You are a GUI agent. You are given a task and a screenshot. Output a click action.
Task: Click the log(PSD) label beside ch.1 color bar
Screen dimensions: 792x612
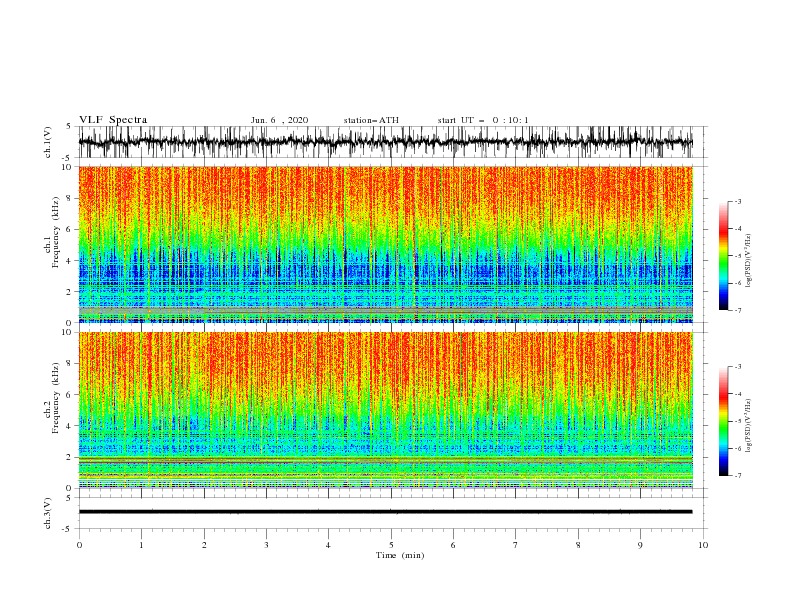click(748, 261)
